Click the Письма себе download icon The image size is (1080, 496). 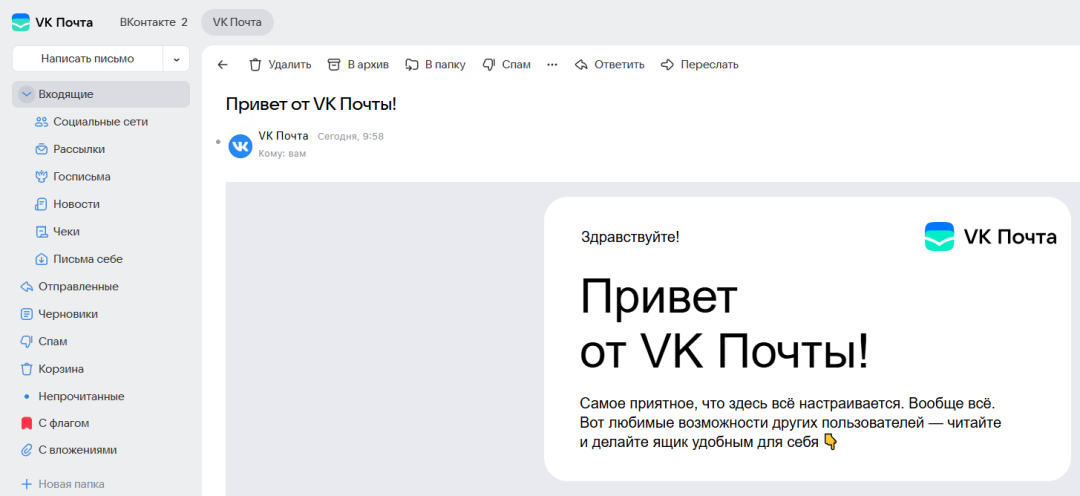point(41,260)
